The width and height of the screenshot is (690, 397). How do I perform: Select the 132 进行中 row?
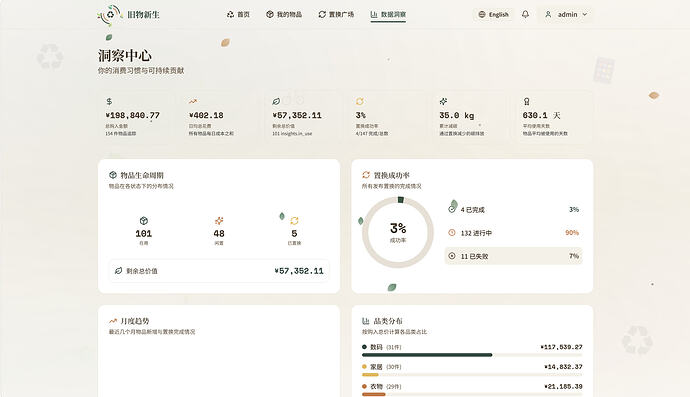pos(514,232)
